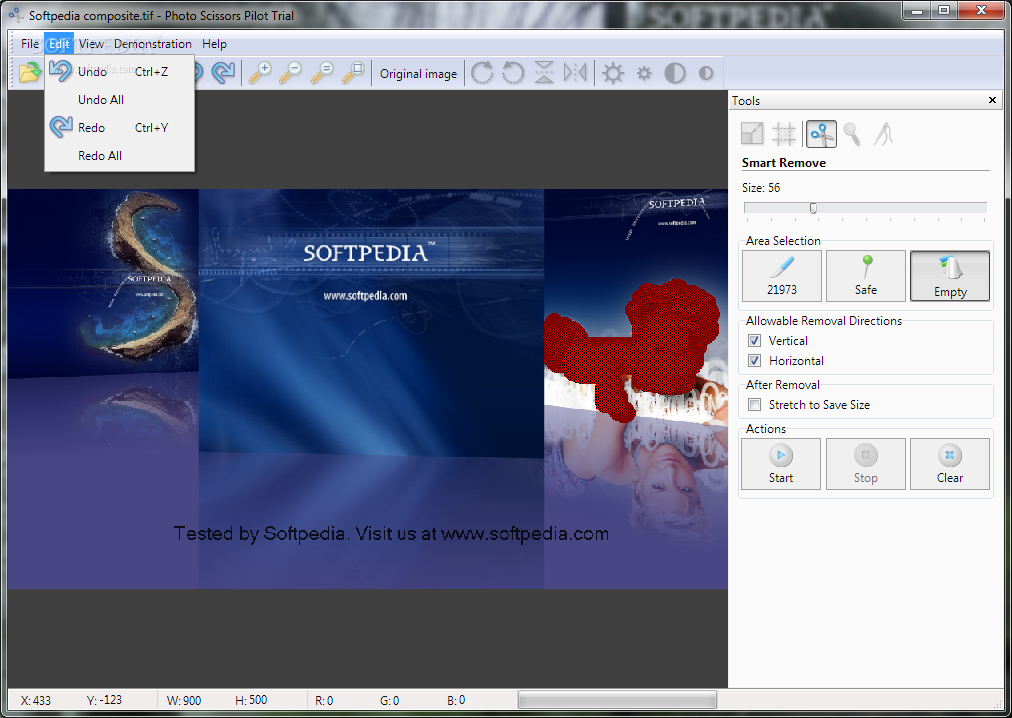Toggle the Original image toolbar button
Viewport: 1012px width, 718px height.
(x=418, y=74)
